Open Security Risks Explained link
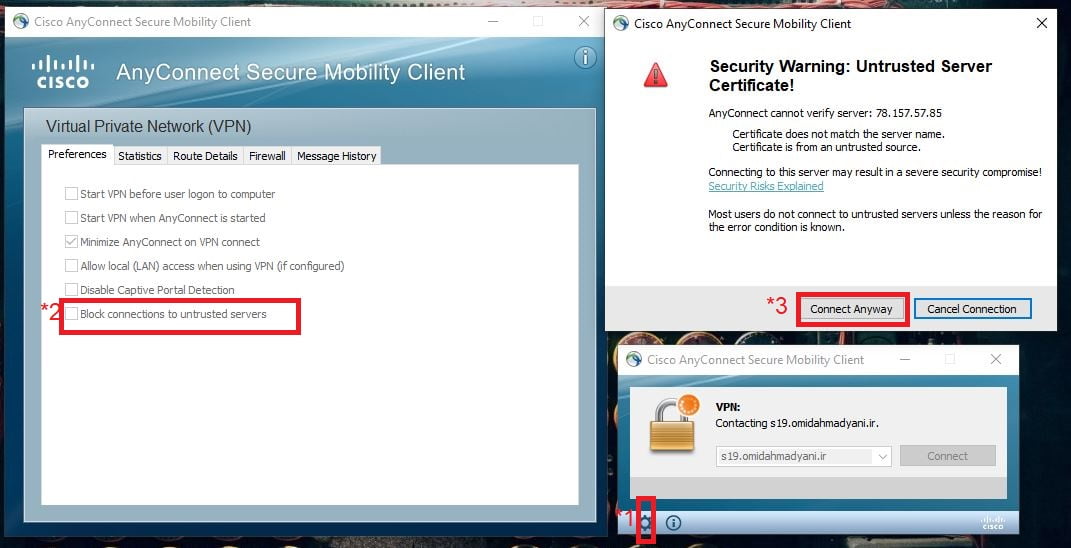The width and height of the screenshot is (1071, 548). click(765, 186)
